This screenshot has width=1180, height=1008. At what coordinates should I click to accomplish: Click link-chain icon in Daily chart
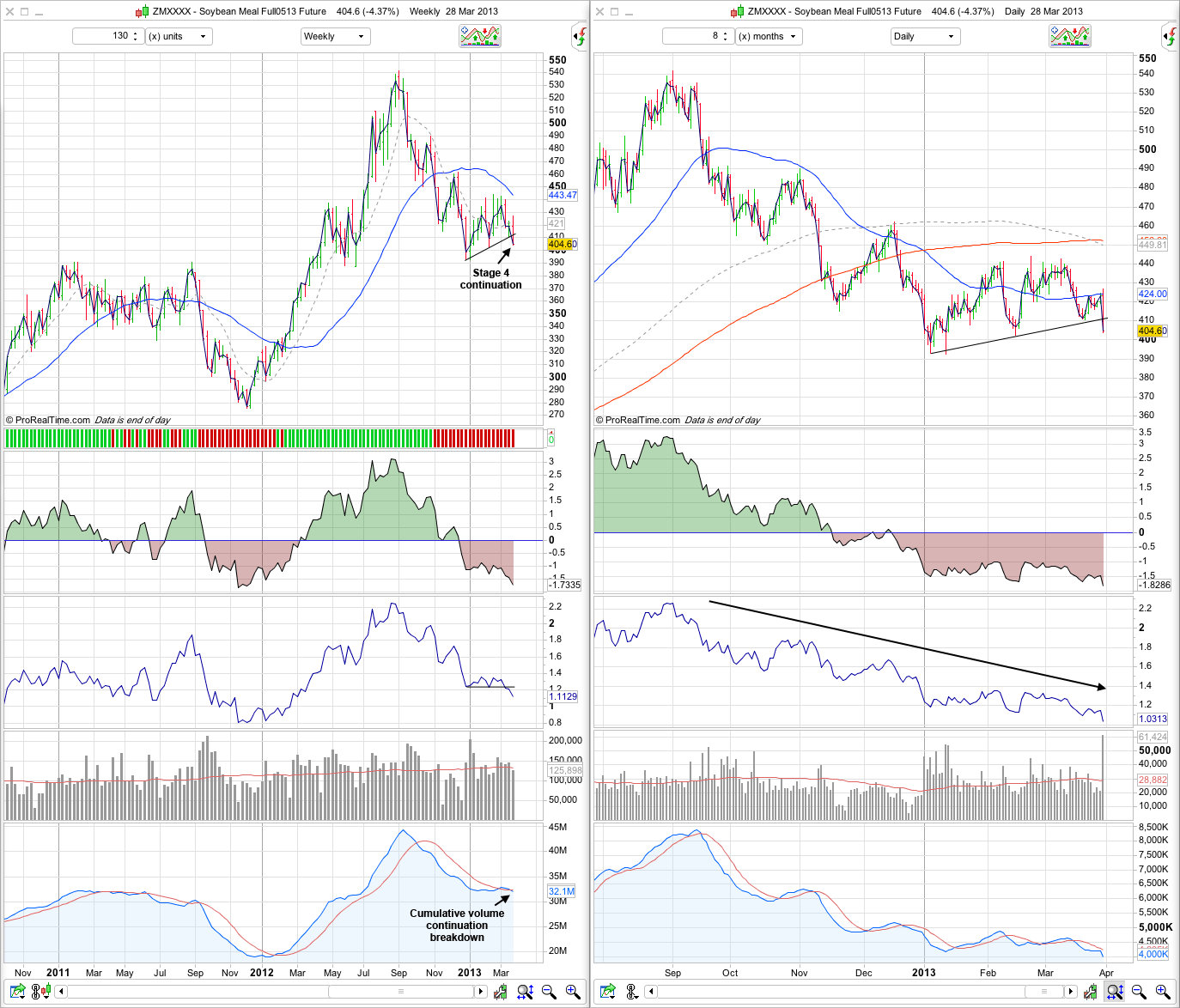[x=632, y=992]
